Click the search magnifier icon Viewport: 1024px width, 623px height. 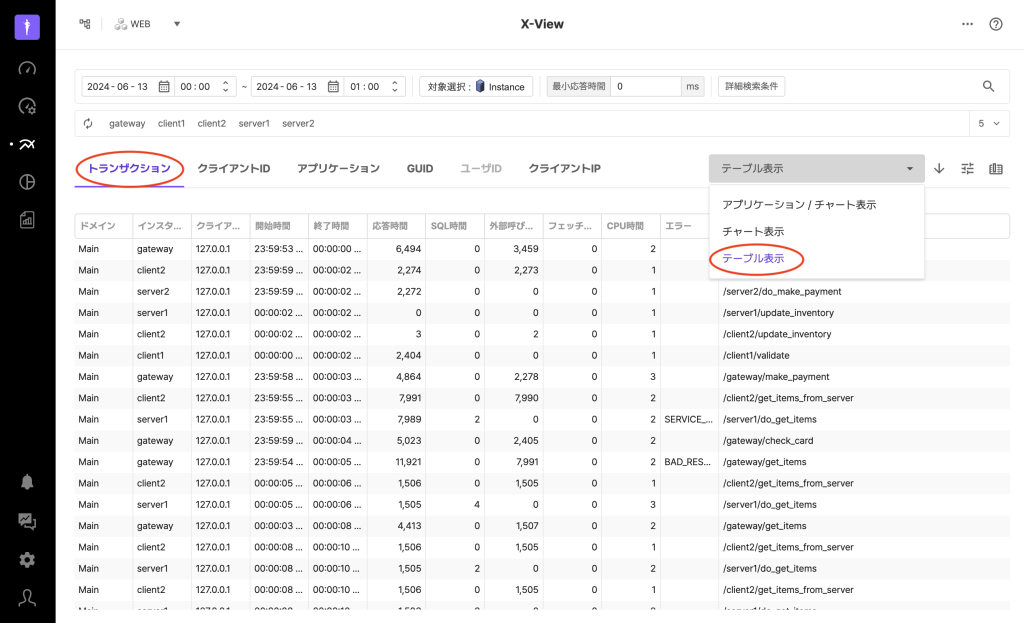point(988,87)
